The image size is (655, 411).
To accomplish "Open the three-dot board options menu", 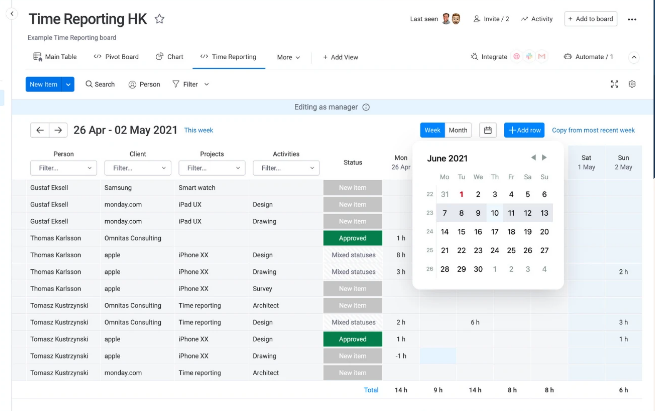I will coord(632,19).
